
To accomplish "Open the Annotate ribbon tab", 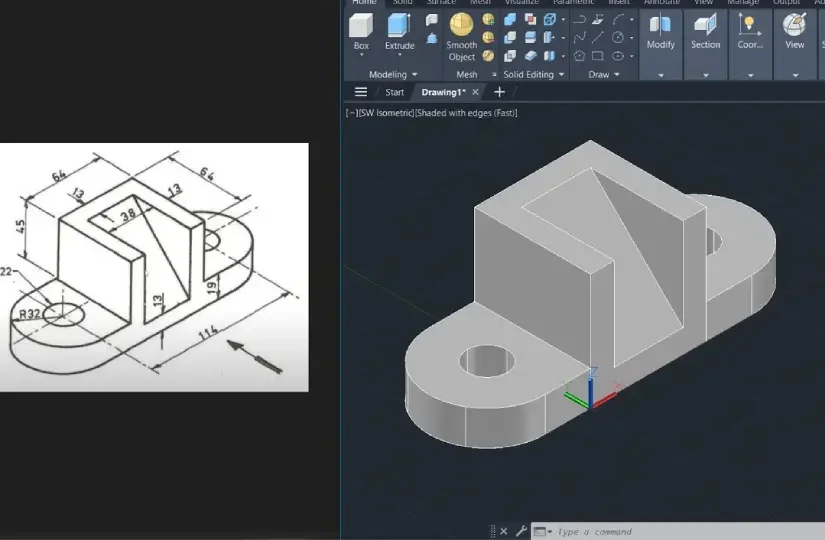I will [x=662, y=2].
